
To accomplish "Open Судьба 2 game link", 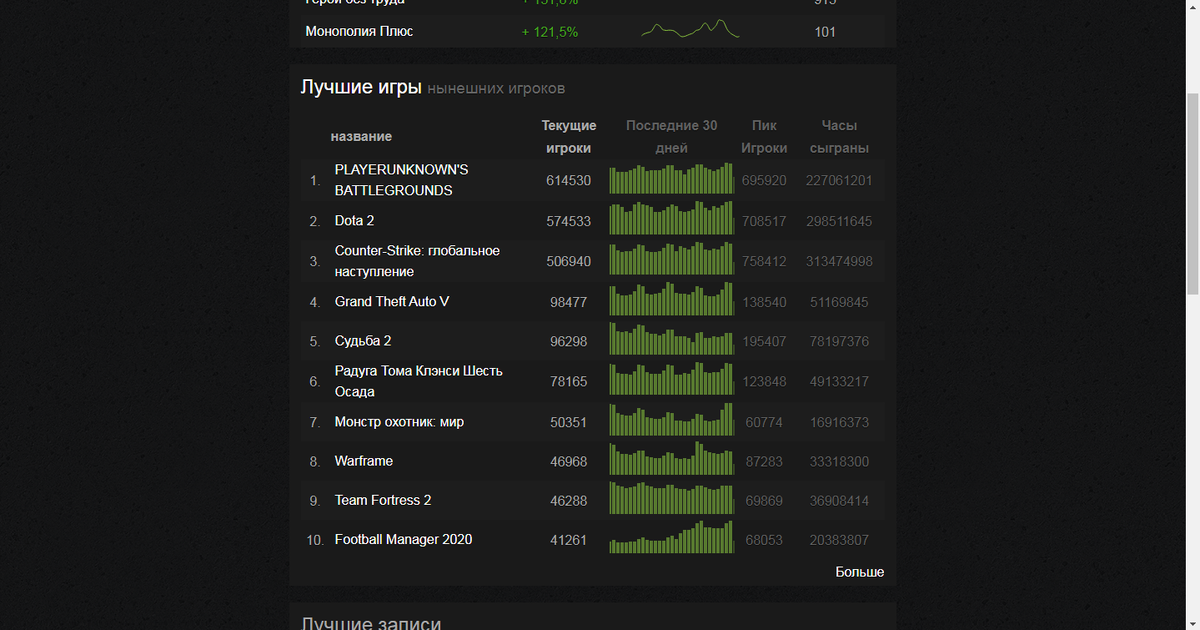I will click(363, 341).
